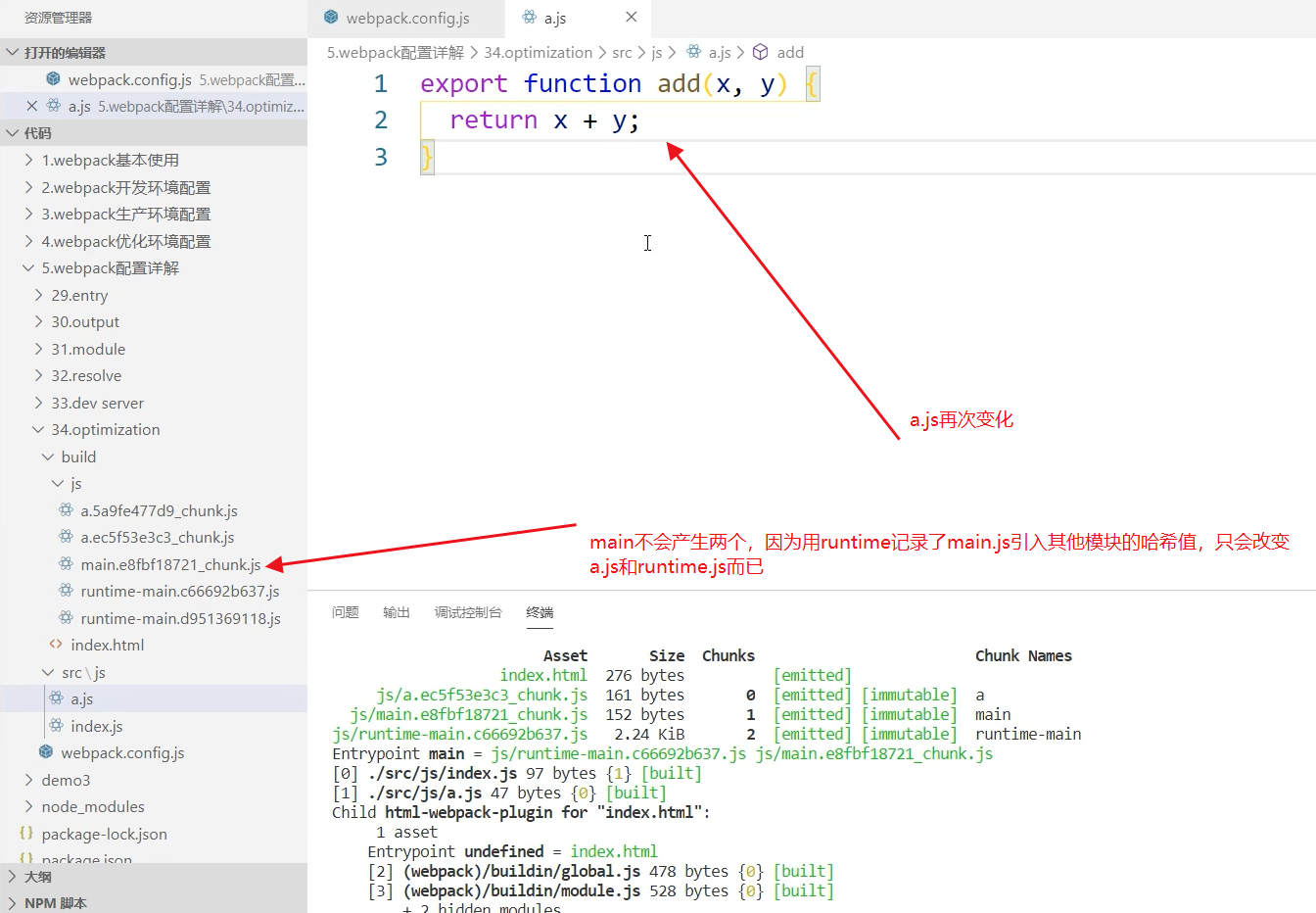
Task: Close a.js from the open editors list
Action: click(32, 106)
